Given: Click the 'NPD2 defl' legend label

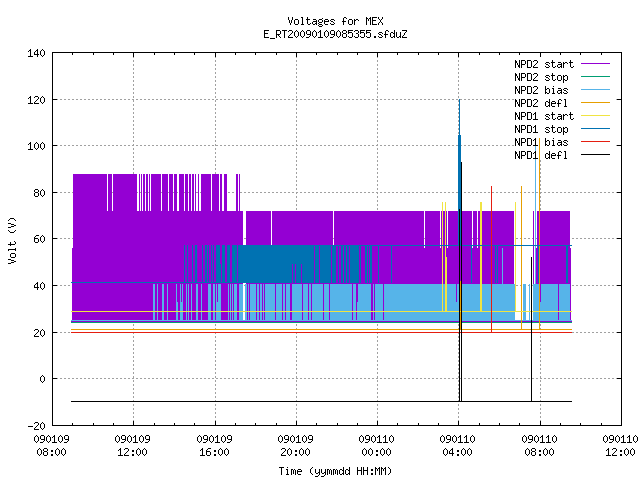Looking at the screenshot, I should click(x=541, y=103).
